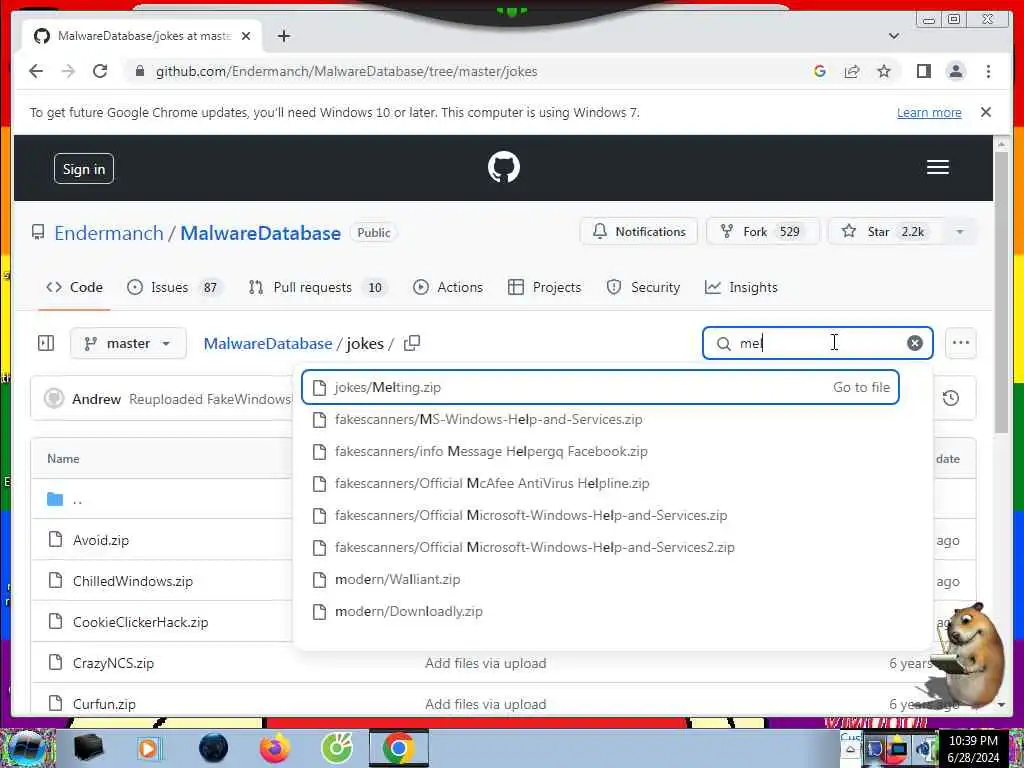Switch to the Pull requests tab

(x=316, y=287)
